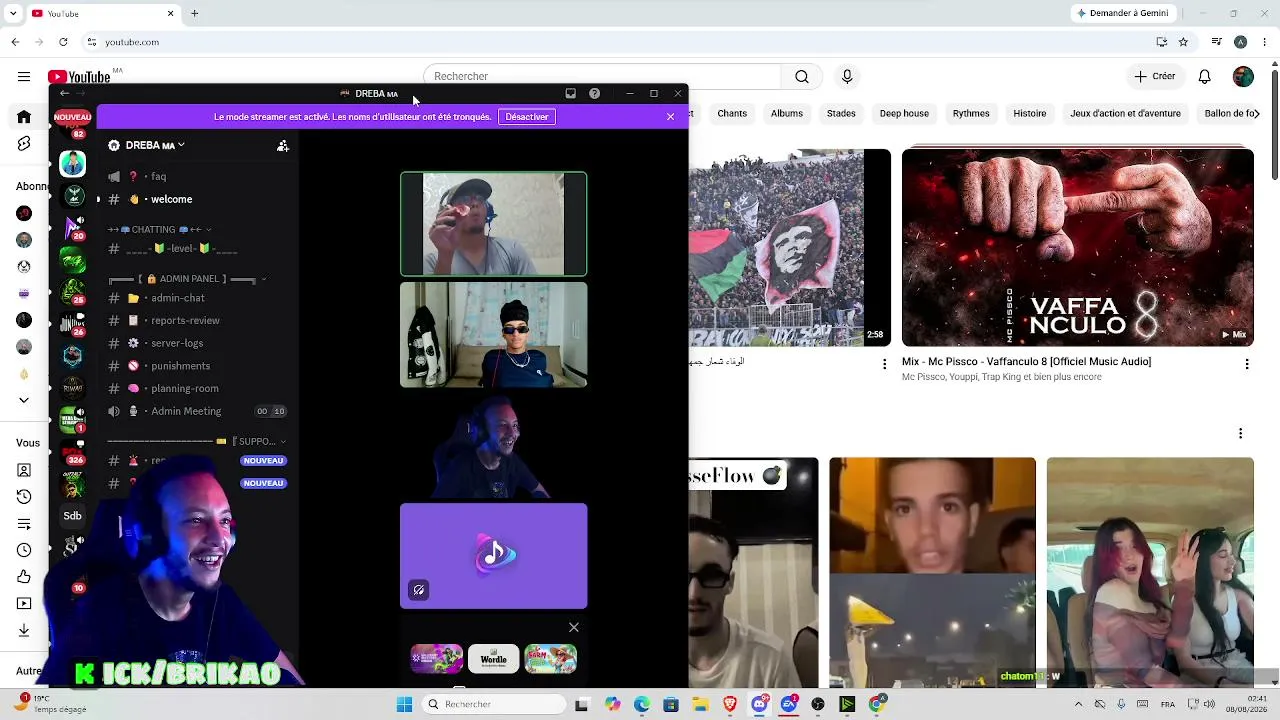
Task: Start YouTube voice search with the microphone
Action: coord(847,77)
